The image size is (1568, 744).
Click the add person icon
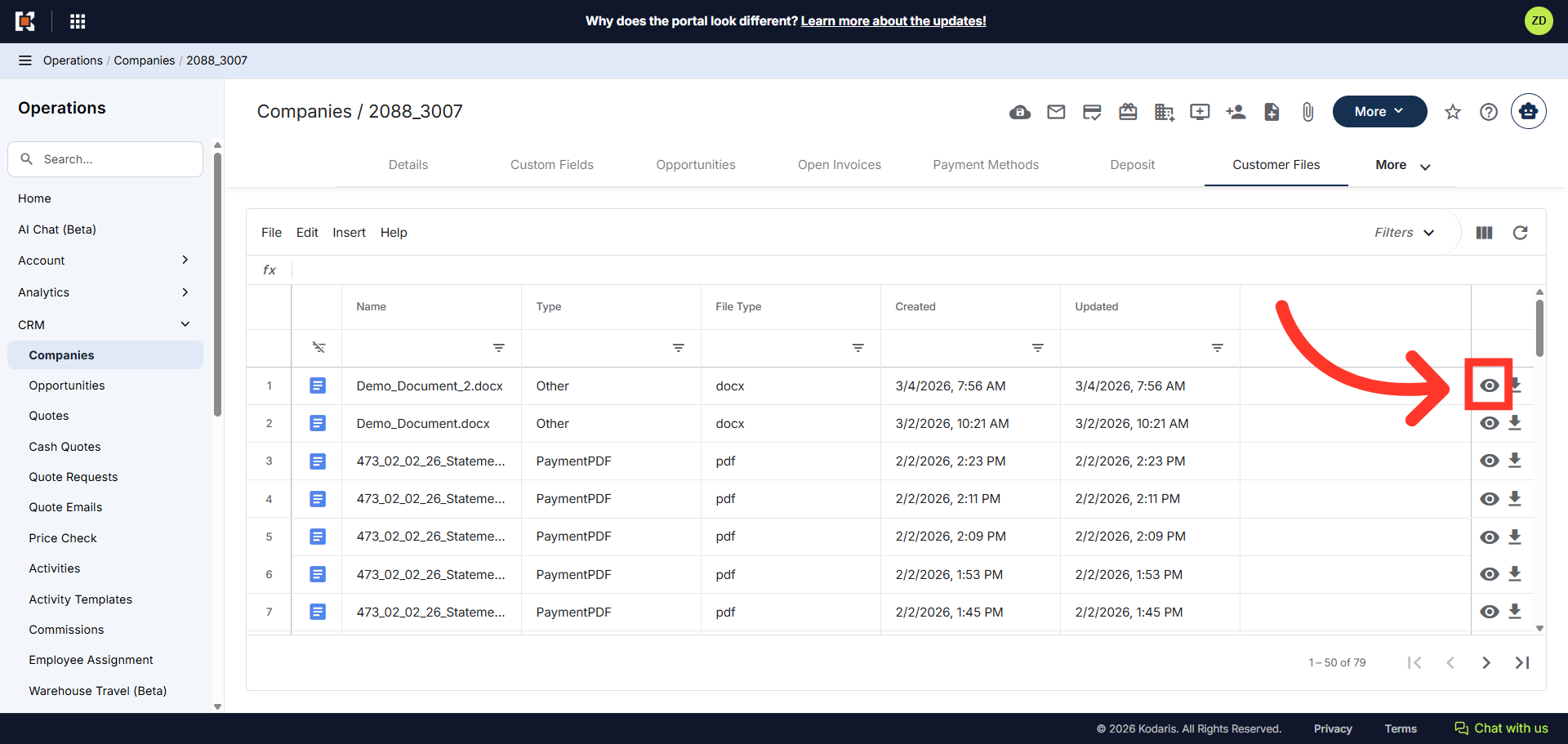pyautogui.click(x=1236, y=112)
